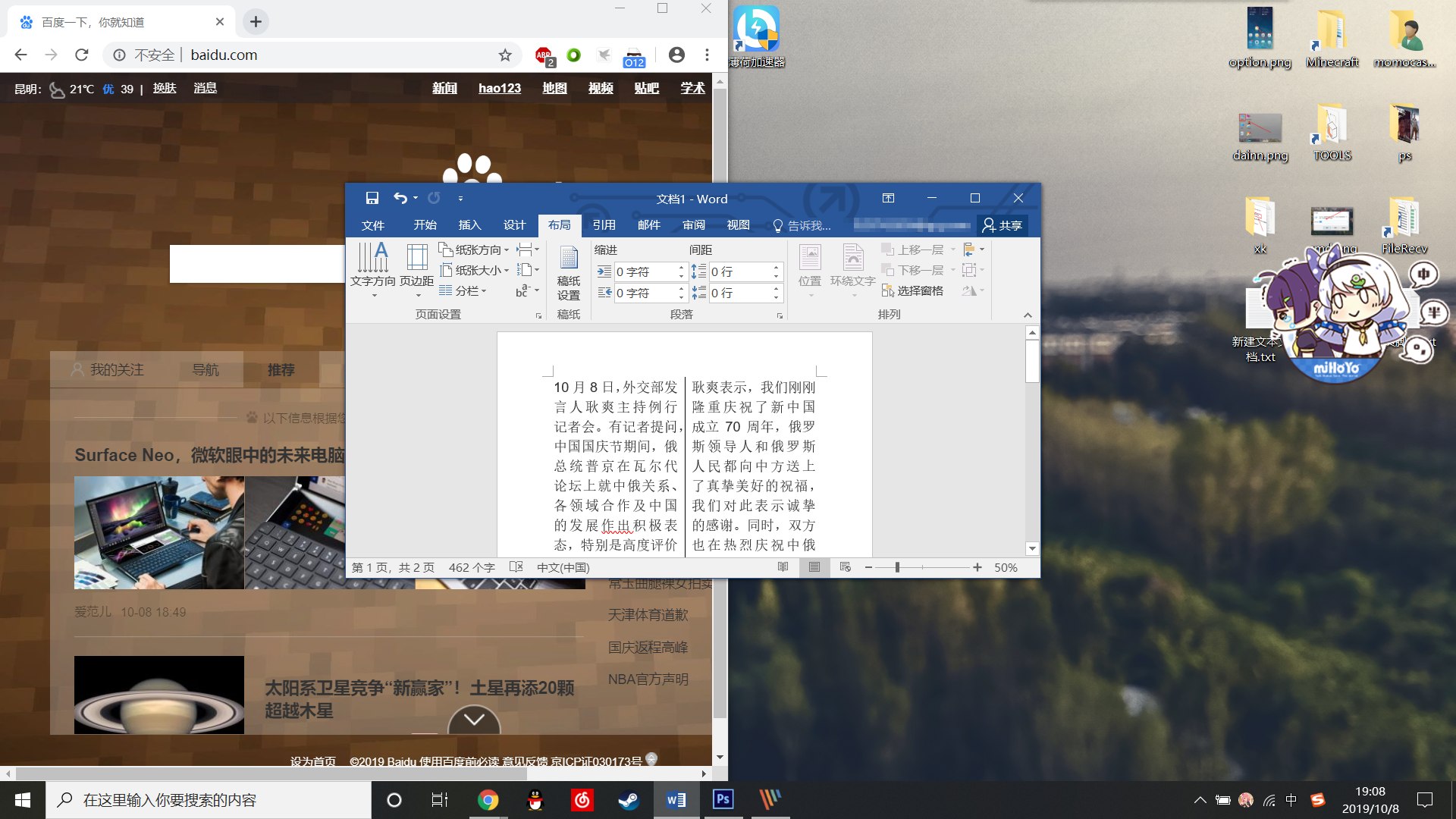The width and height of the screenshot is (1456, 819).
Task: Switch to Web Layout view
Action: point(845,567)
